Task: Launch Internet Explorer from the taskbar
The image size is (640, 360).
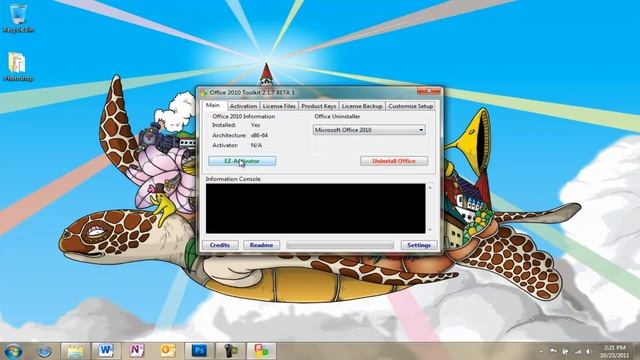Action: click(44, 351)
